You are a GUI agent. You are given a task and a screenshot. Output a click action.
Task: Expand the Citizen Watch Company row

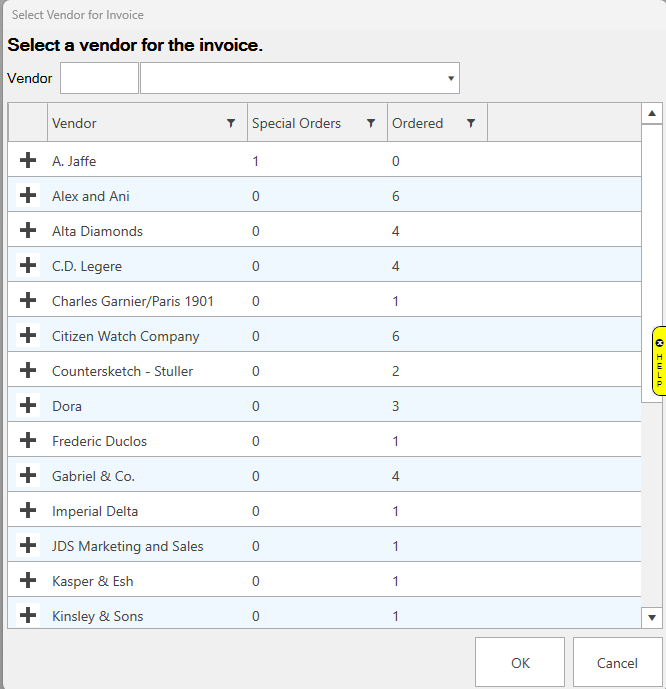[28, 335]
